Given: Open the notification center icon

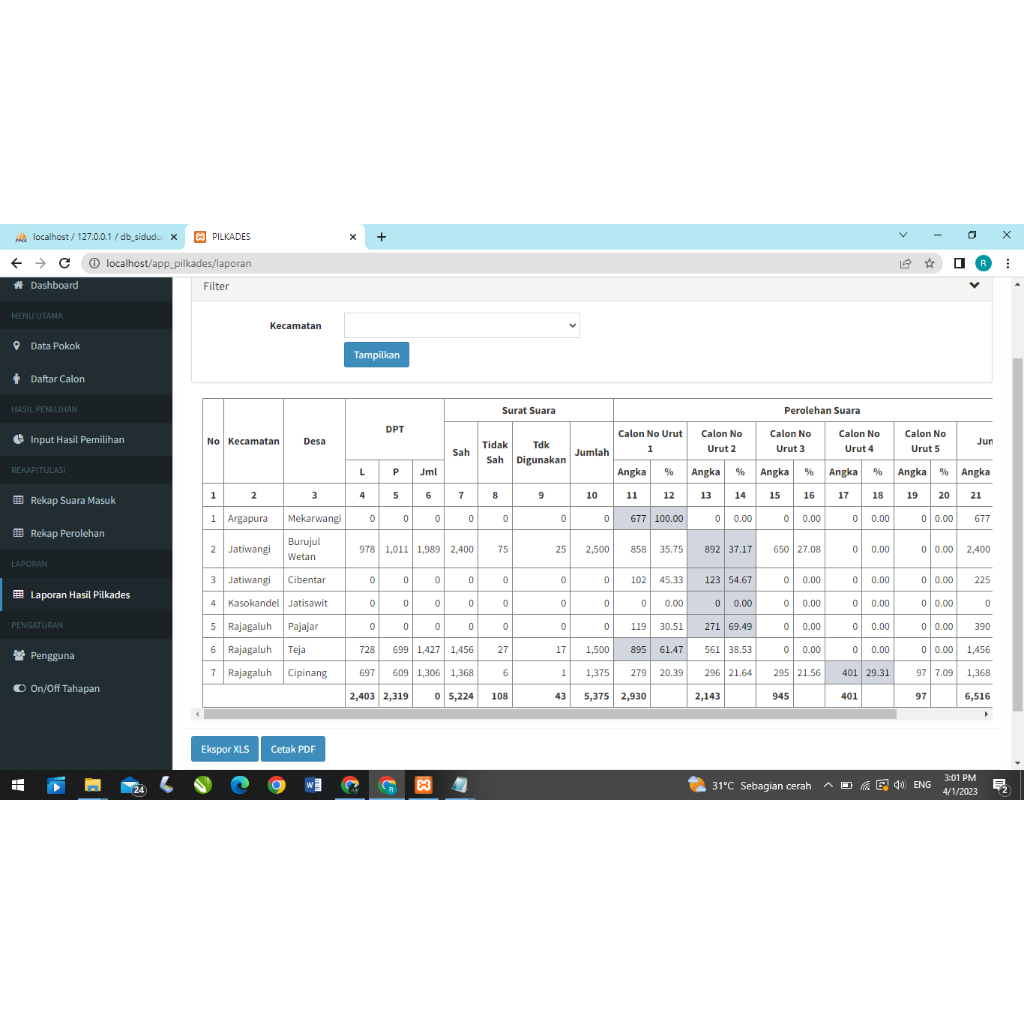Looking at the screenshot, I should click(1000, 786).
